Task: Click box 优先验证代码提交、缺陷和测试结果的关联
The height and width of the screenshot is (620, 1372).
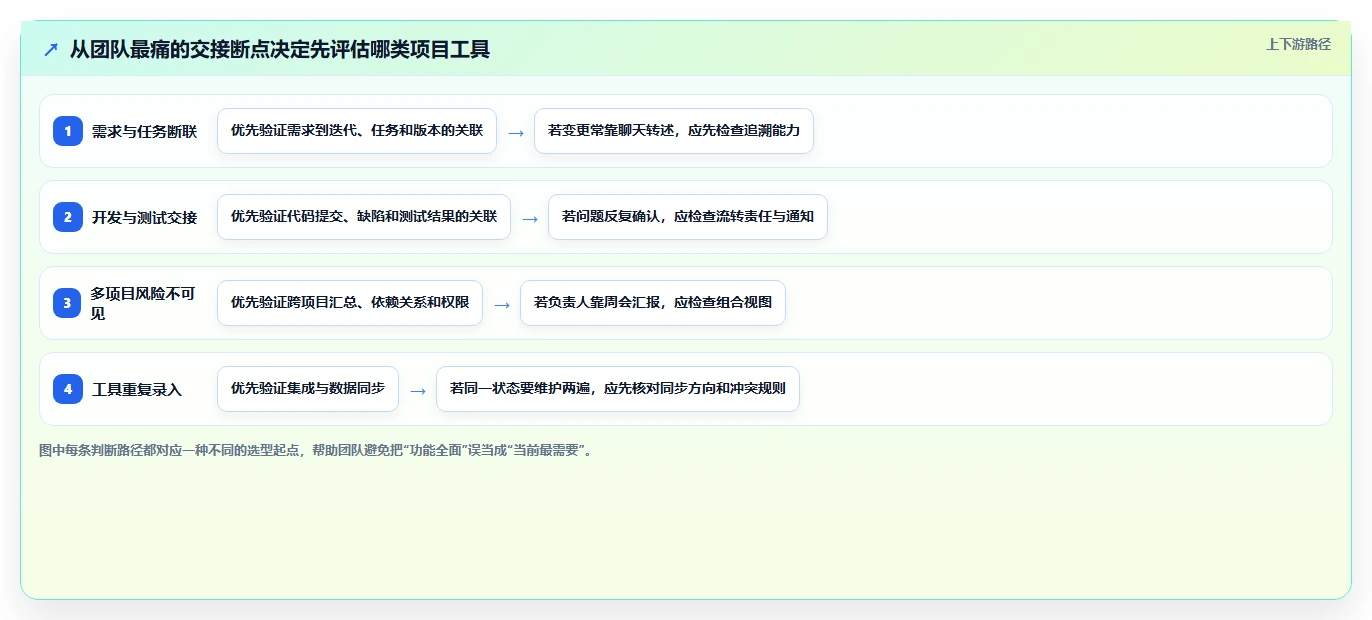Action: [364, 217]
